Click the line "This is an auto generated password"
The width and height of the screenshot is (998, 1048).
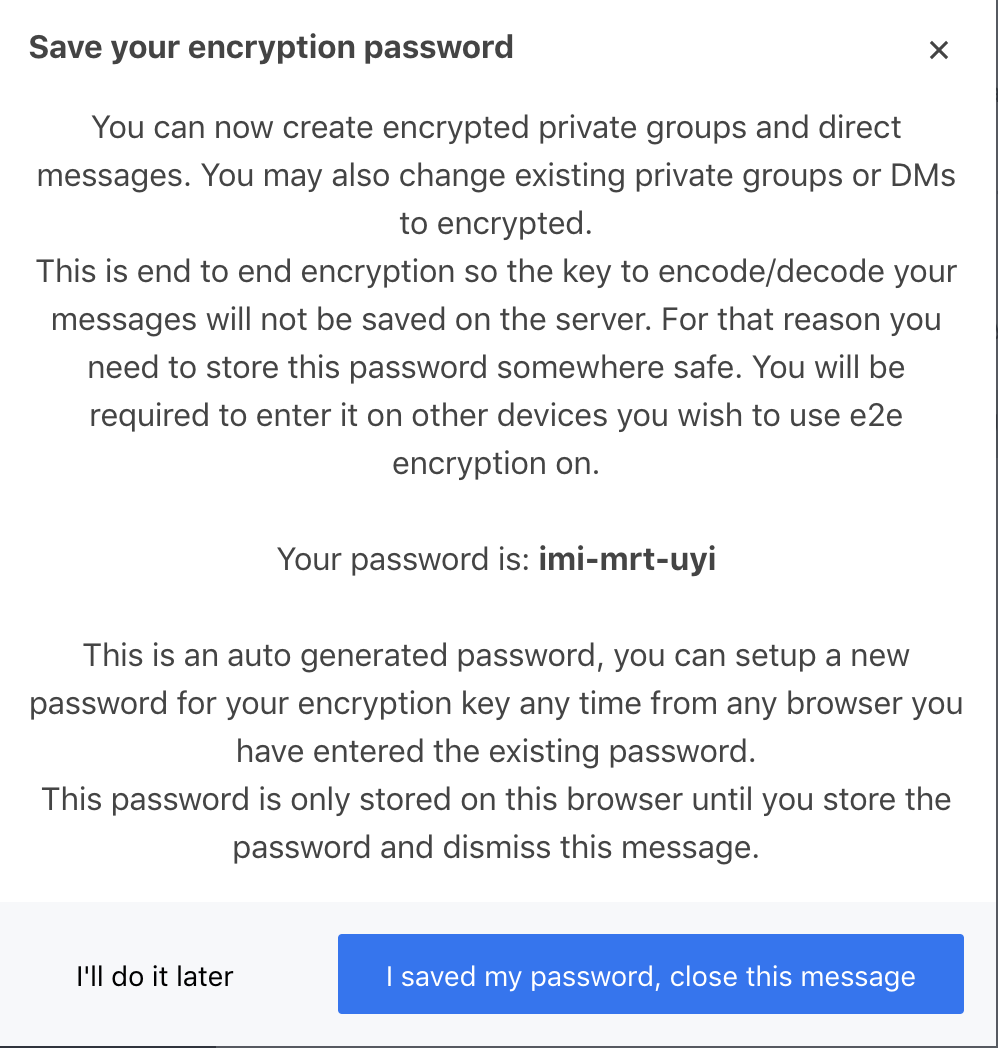[x=496, y=656]
